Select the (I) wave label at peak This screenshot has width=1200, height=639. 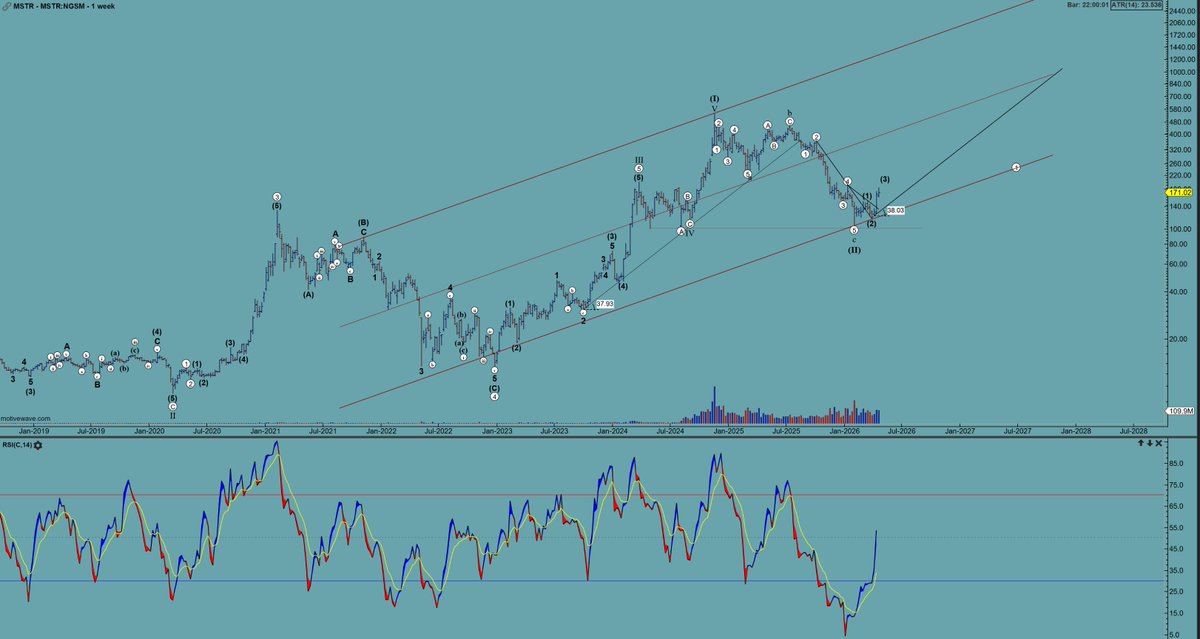715,99
